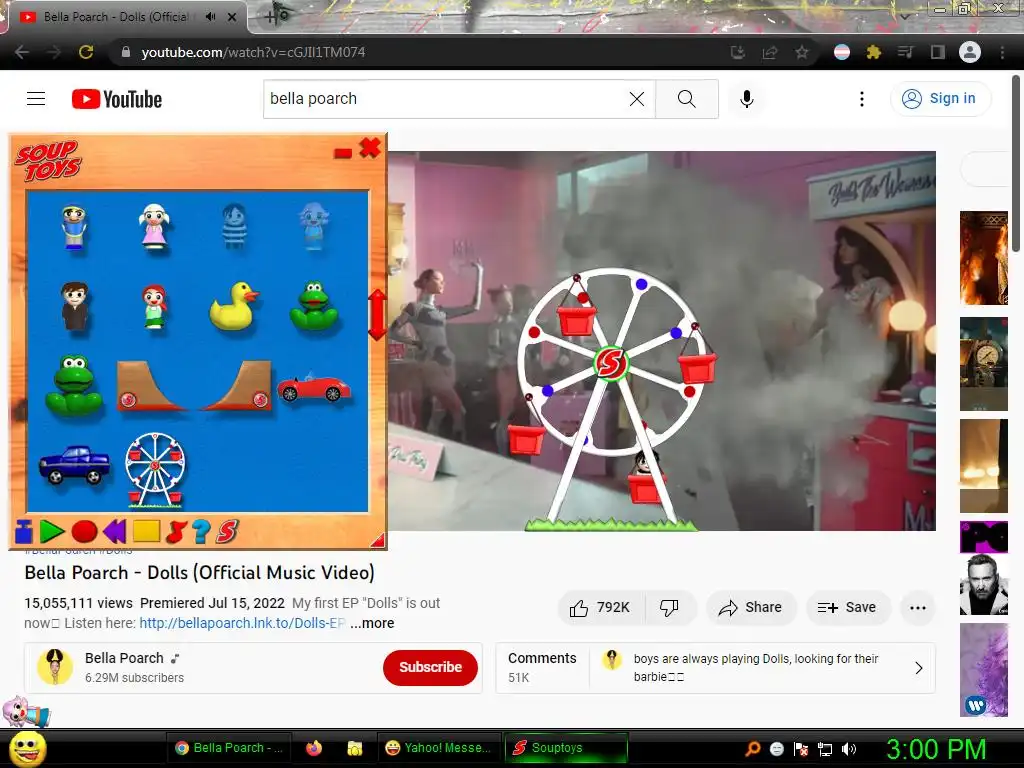Open YouTube hamburger guide menu
Screen dimensions: 1024x768
pyautogui.click(x=36, y=99)
